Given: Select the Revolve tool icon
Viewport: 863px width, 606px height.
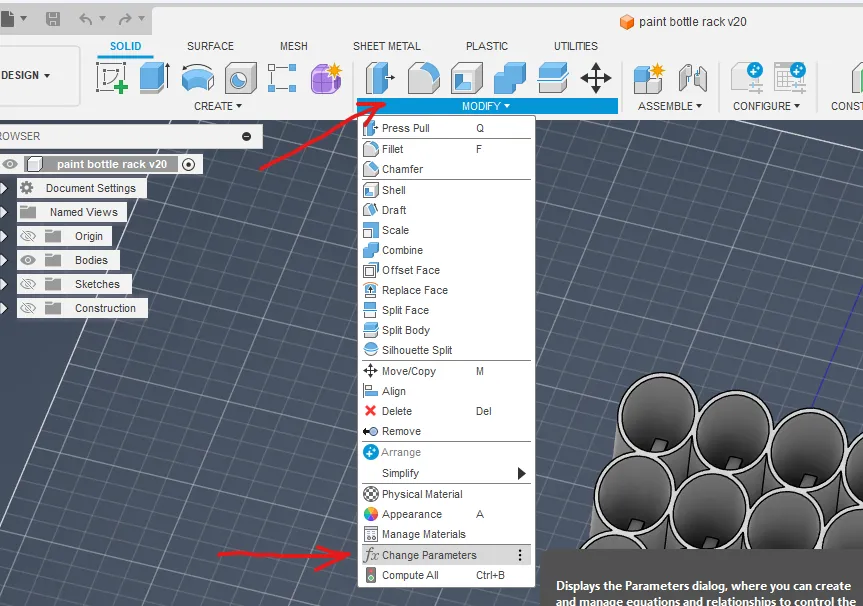Looking at the screenshot, I should click(198, 77).
